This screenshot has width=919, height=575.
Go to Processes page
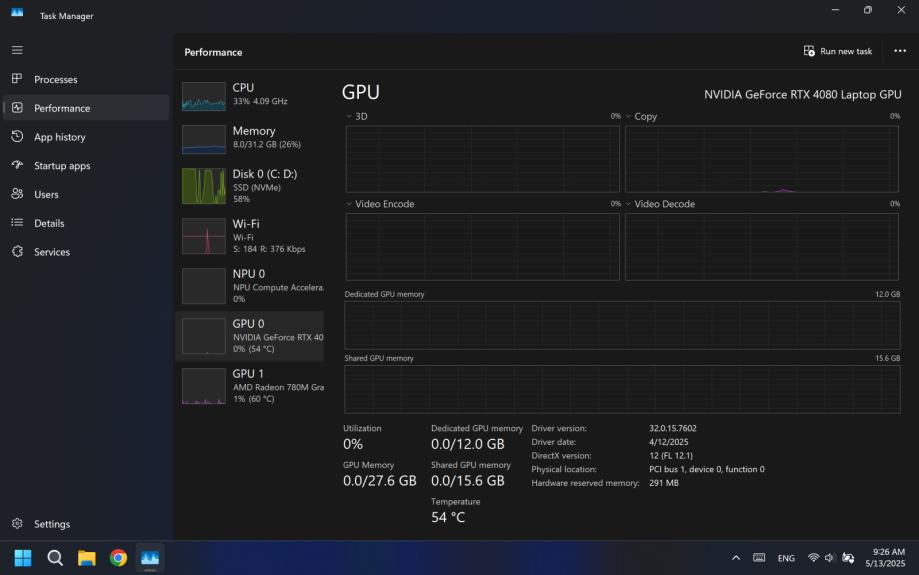86,79
